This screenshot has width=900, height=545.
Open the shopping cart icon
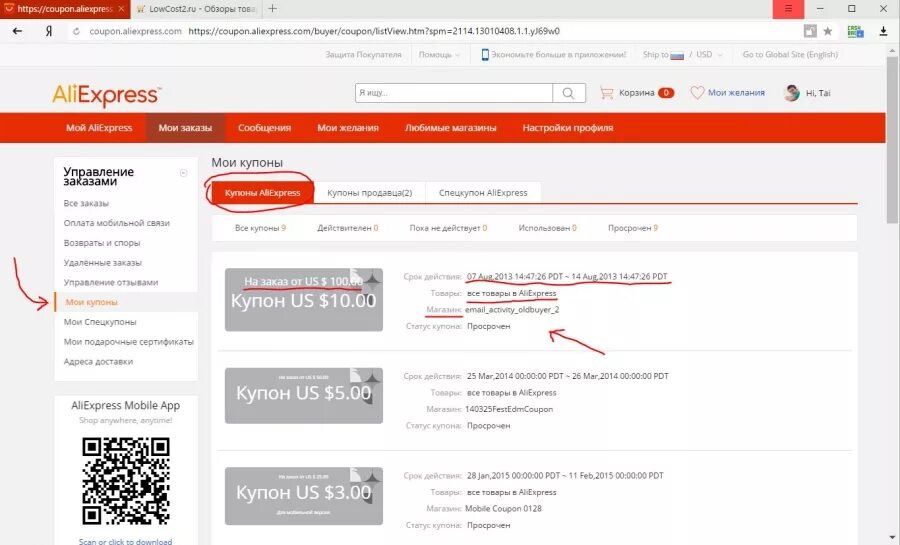click(x=606, y=92)
